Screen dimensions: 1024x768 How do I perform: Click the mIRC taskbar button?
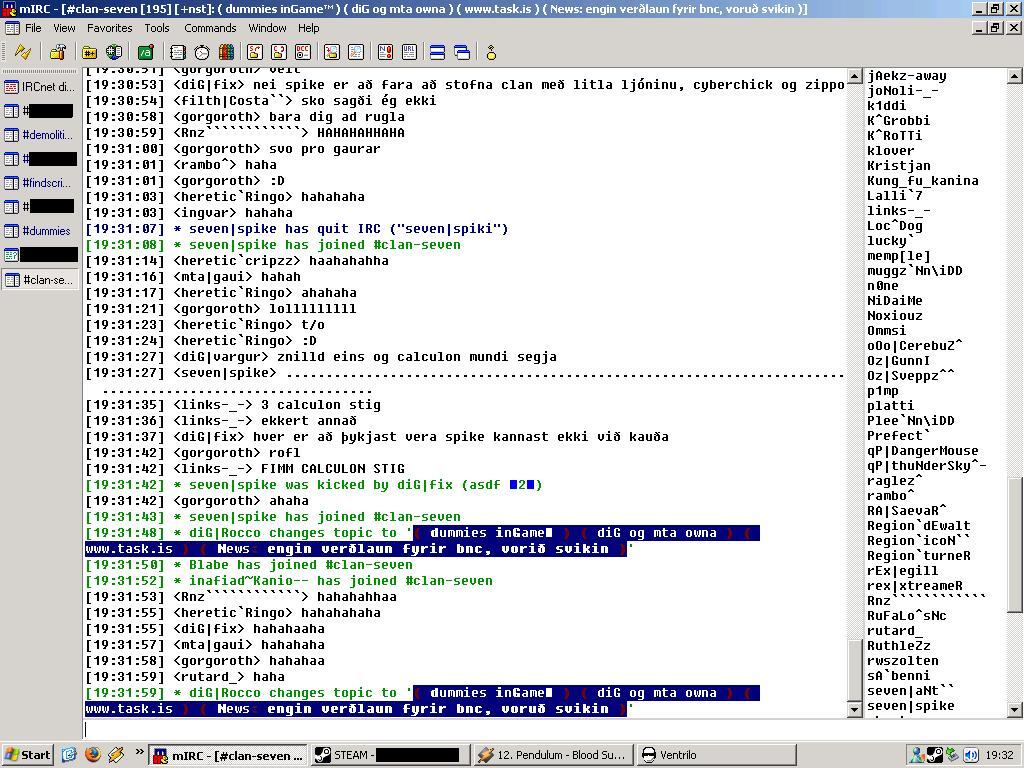(227, 756)
